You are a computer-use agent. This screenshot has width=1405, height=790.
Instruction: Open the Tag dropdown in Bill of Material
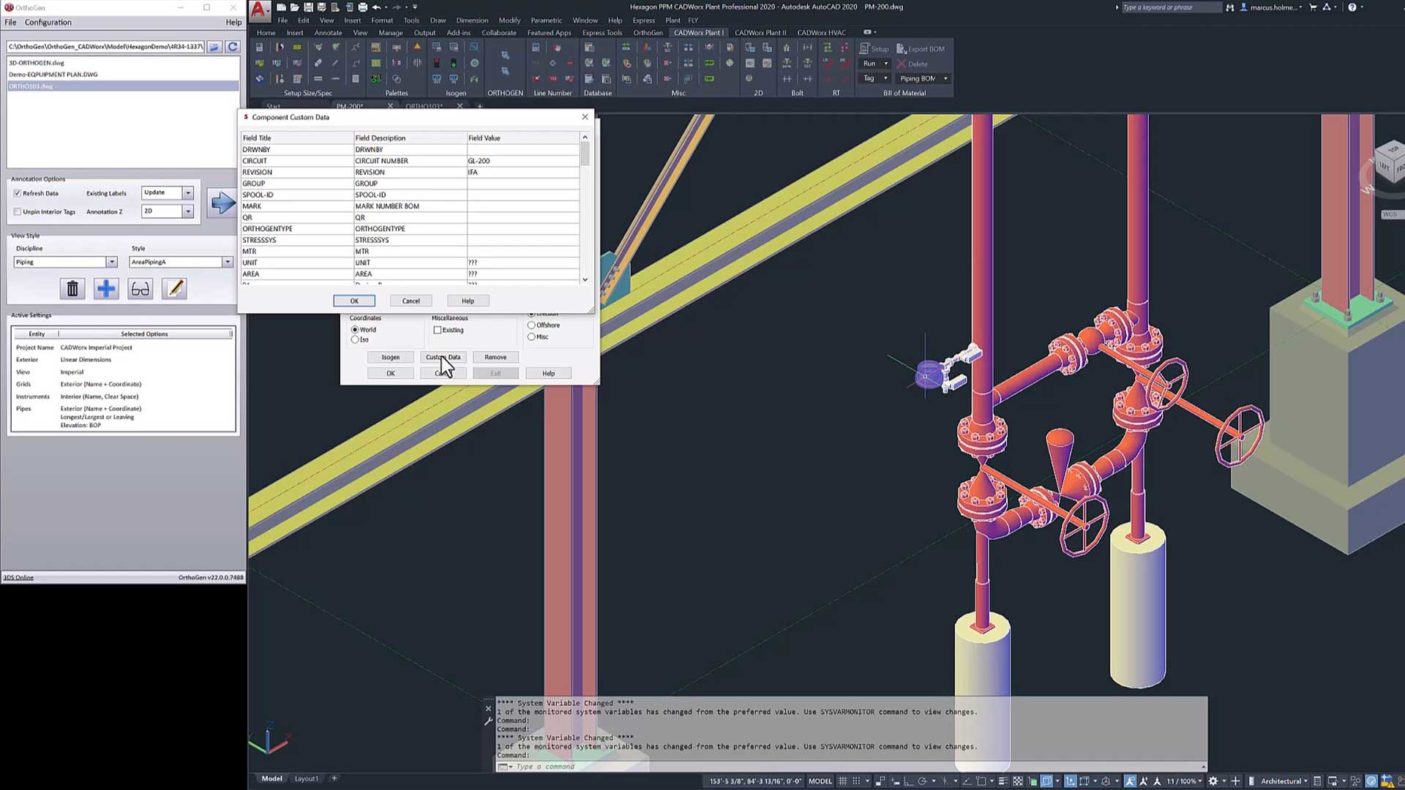875,78
